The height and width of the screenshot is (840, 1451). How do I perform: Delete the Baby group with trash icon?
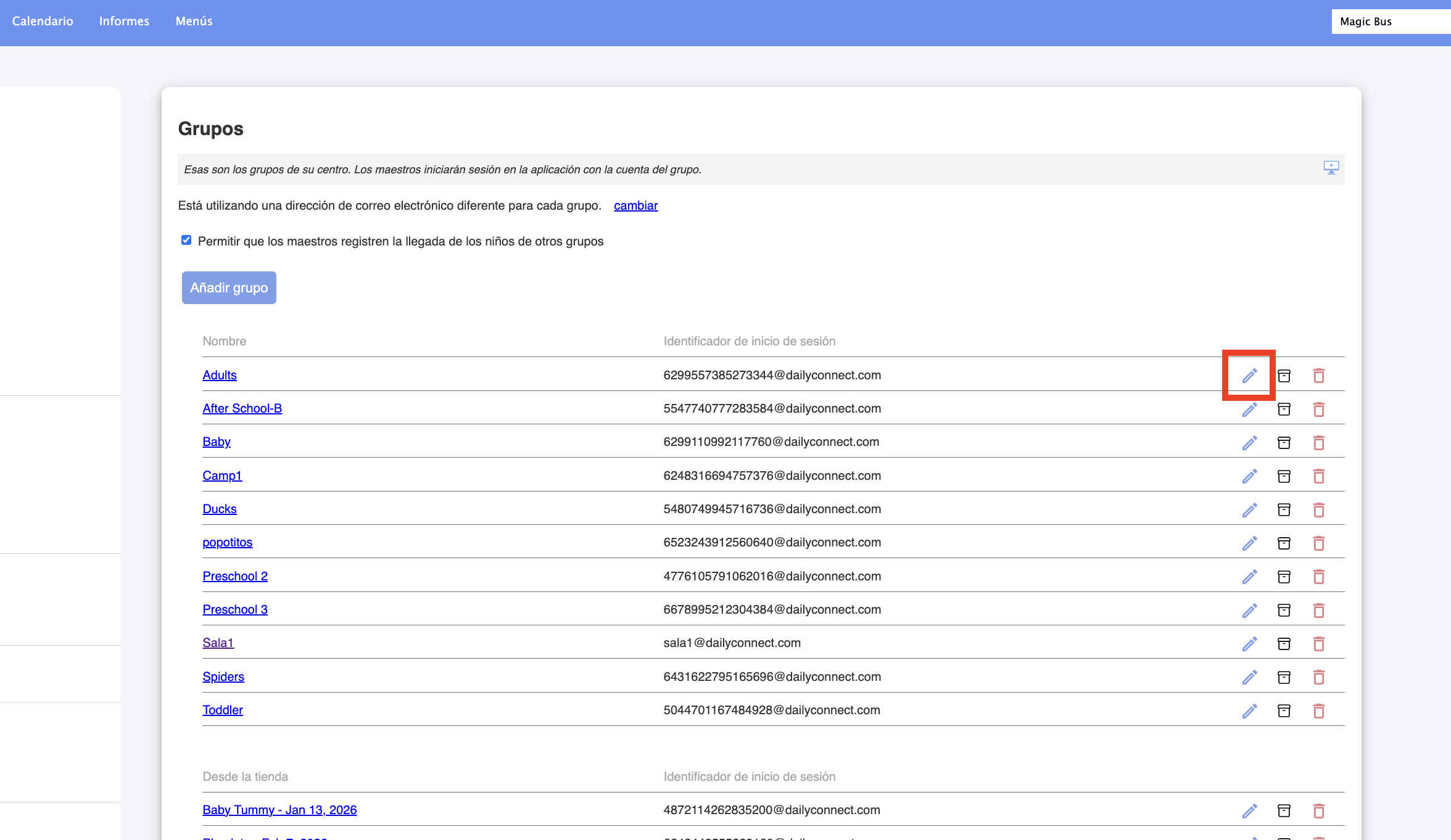(x=1318, y=442)
